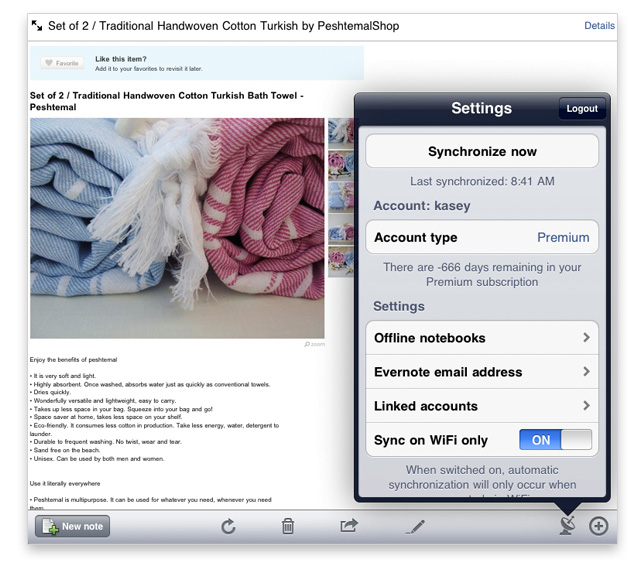640x564 pixels.
Task: Open the share/export arrow icon
Action: pyautogui.click(x=349, y=525)
